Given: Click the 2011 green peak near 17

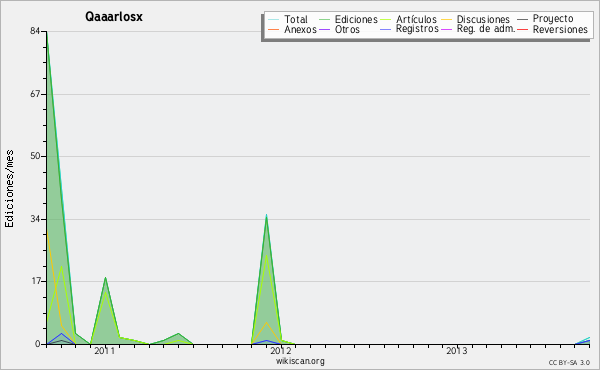Looking at the screenshot, I should coord(105,278).
